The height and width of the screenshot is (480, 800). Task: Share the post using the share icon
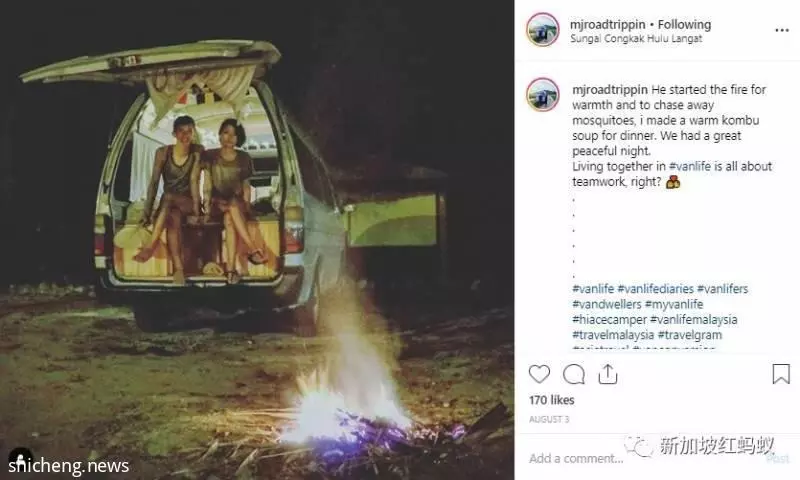tap(608, 374)
